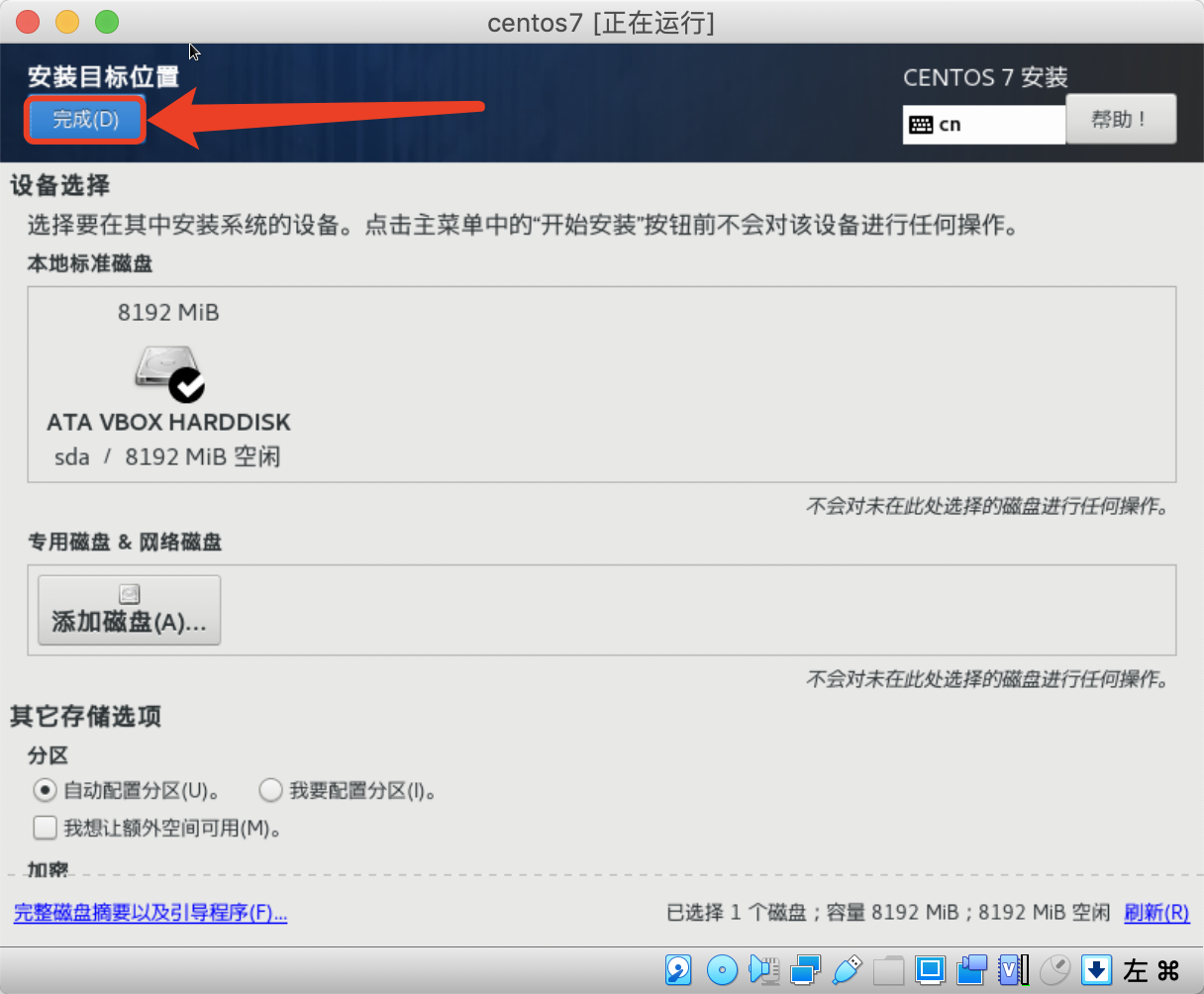Select the ATA VBOX HARDDISK disk icon
Image resolution: width=1204 pixels, height=994 pixels.
point(169,373)
